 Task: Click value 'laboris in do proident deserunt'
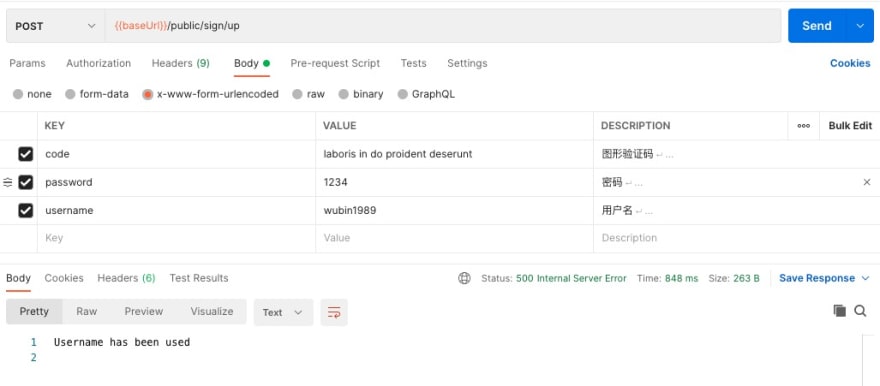[398, 154]
